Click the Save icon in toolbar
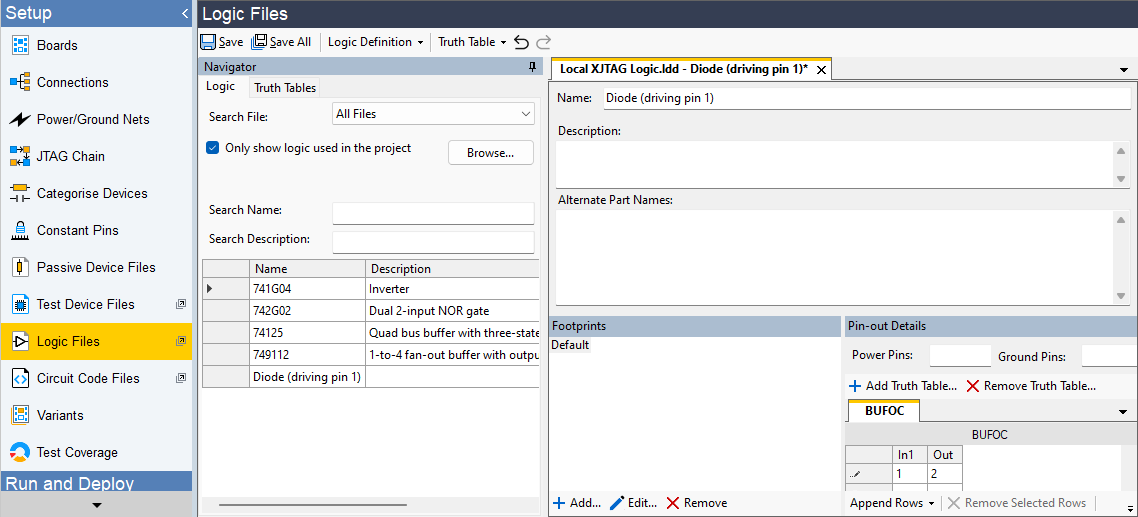The image size is (1138, 517). click(x=208, y=42)
